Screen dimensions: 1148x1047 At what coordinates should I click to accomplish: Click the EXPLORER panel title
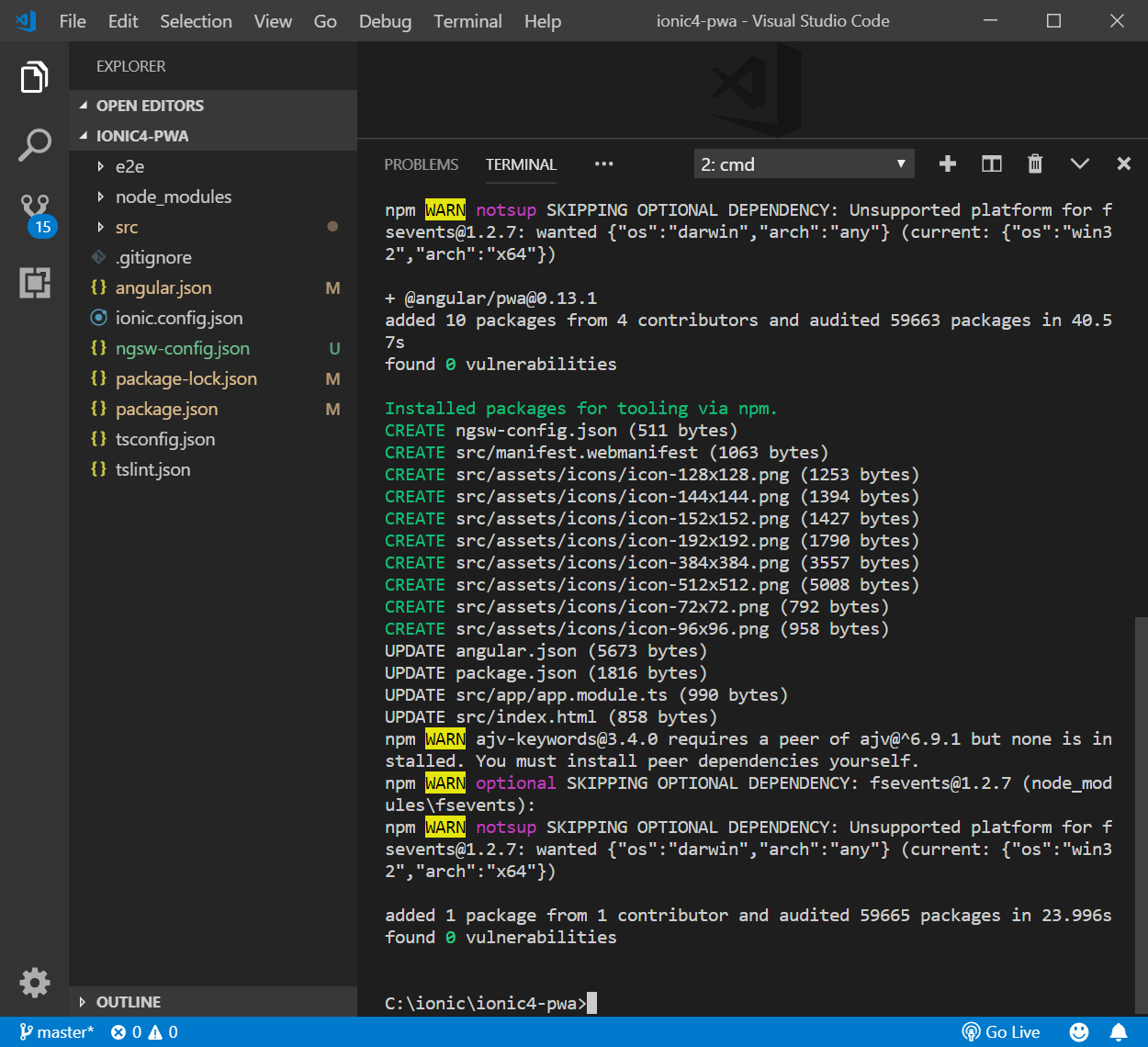(x=131, y=66)
